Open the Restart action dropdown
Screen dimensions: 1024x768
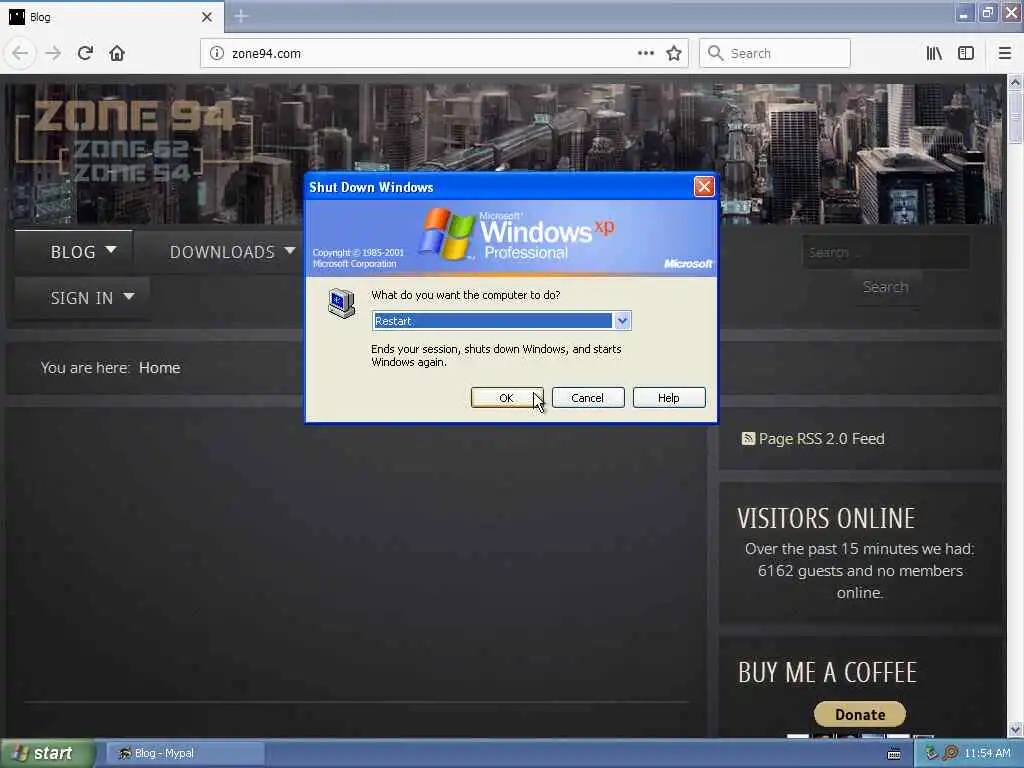622,321
